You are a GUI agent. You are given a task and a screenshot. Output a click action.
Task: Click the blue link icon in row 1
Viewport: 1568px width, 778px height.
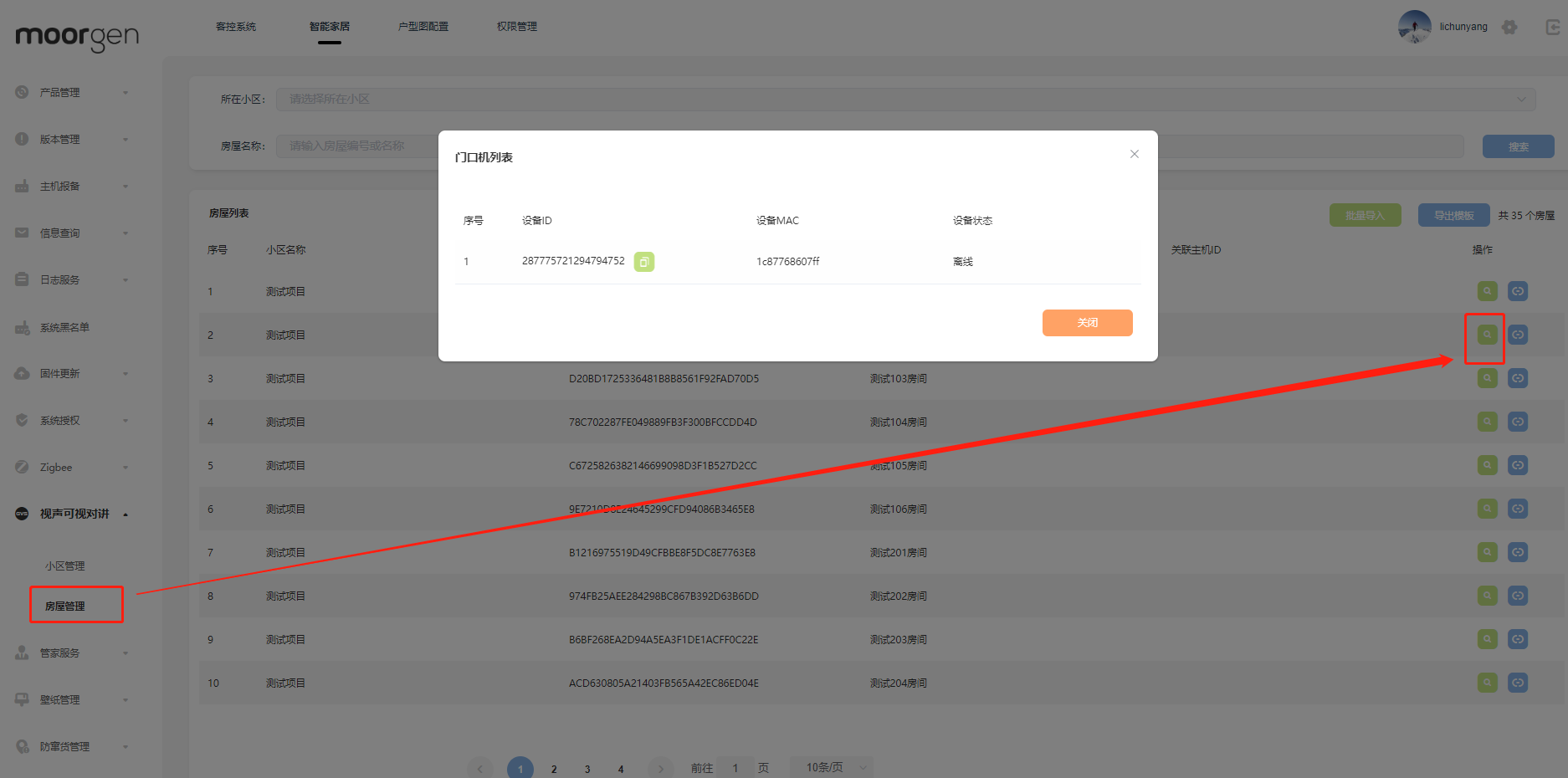pyautogui.click(x=1517, y=291)
